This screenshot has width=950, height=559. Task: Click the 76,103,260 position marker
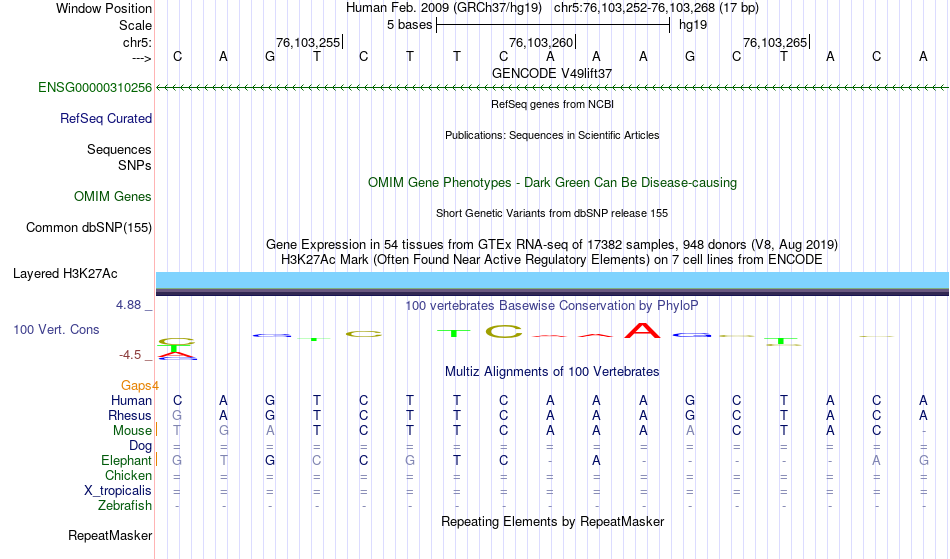[542, 43]
